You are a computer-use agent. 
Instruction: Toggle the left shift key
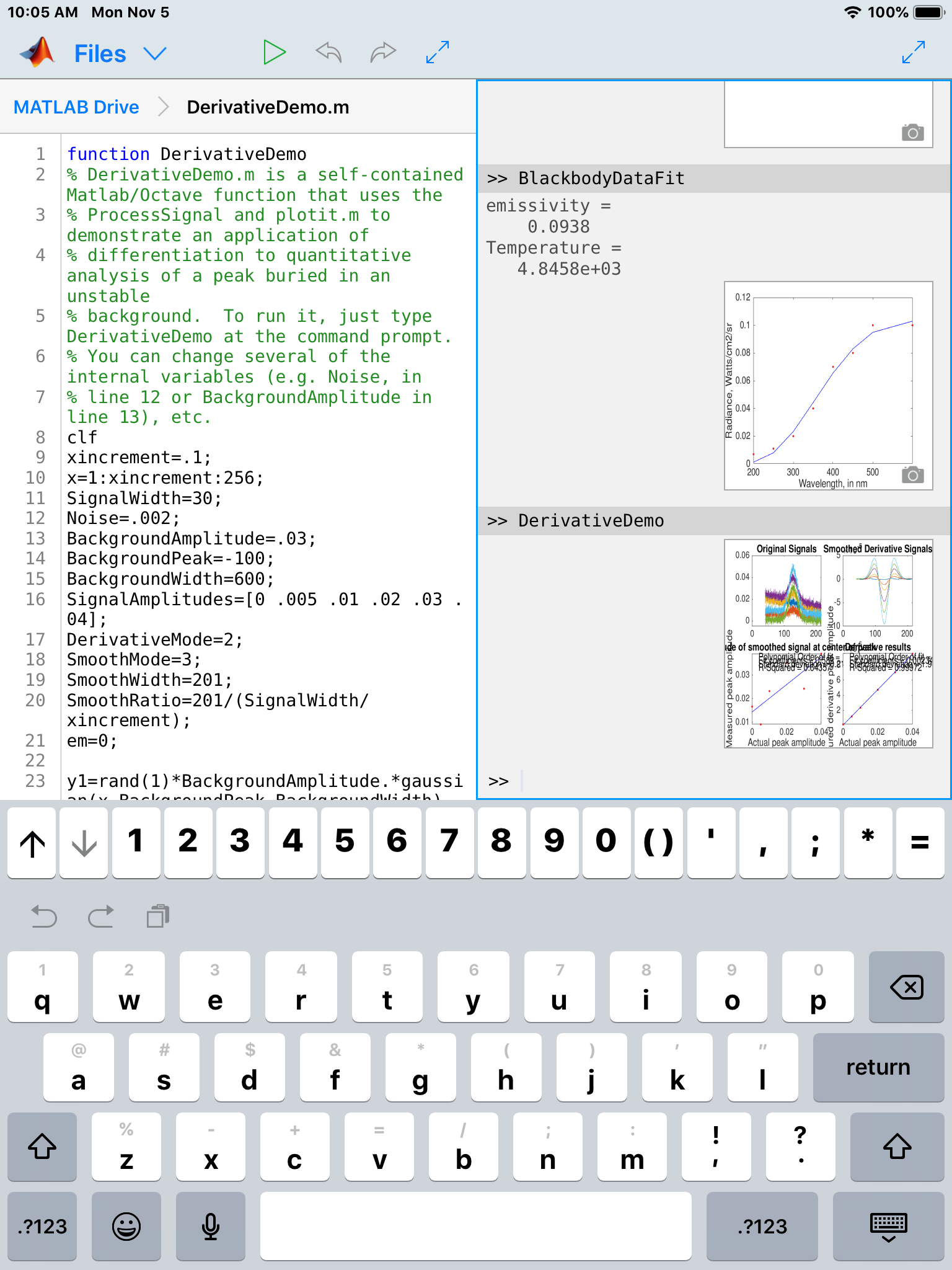tap(42, 1147)
